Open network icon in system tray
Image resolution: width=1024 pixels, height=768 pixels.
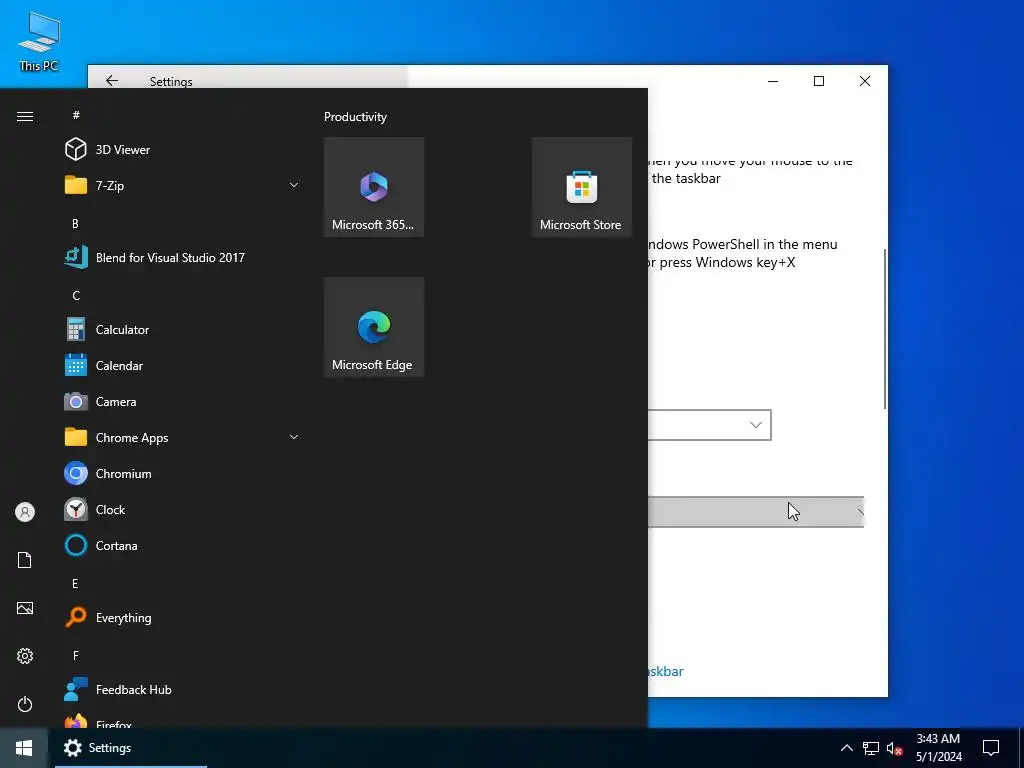pyautogui.click(x=871, y=748)
